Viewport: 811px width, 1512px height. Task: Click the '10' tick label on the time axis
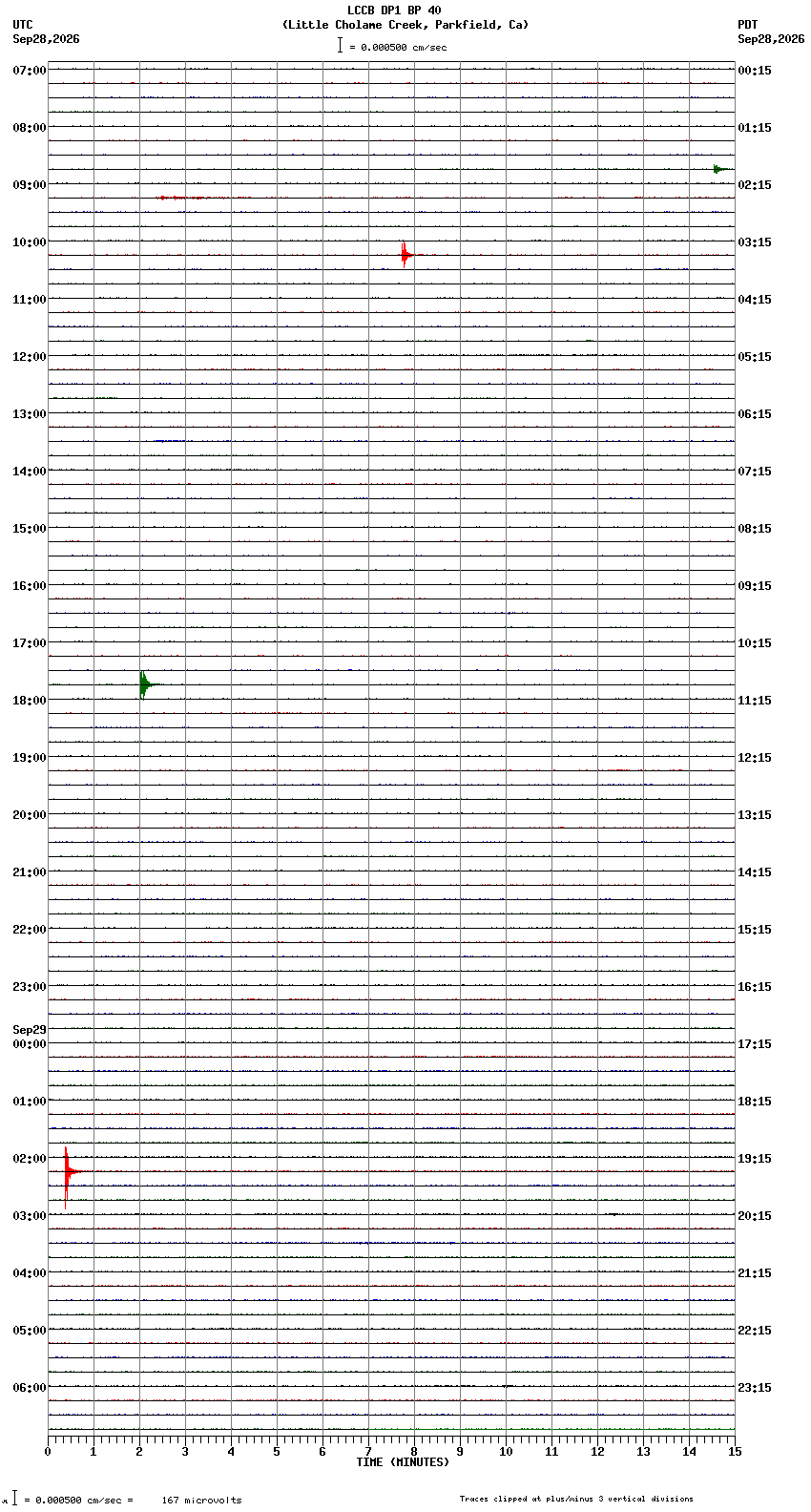click(506, 1452)
